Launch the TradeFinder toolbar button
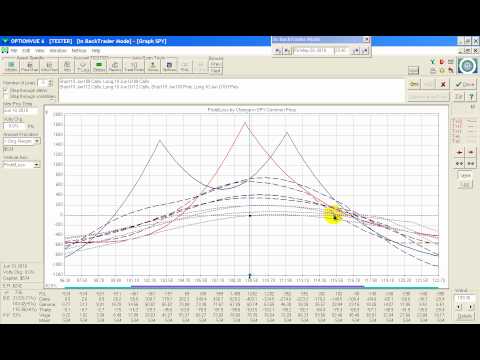 [134, 66]
